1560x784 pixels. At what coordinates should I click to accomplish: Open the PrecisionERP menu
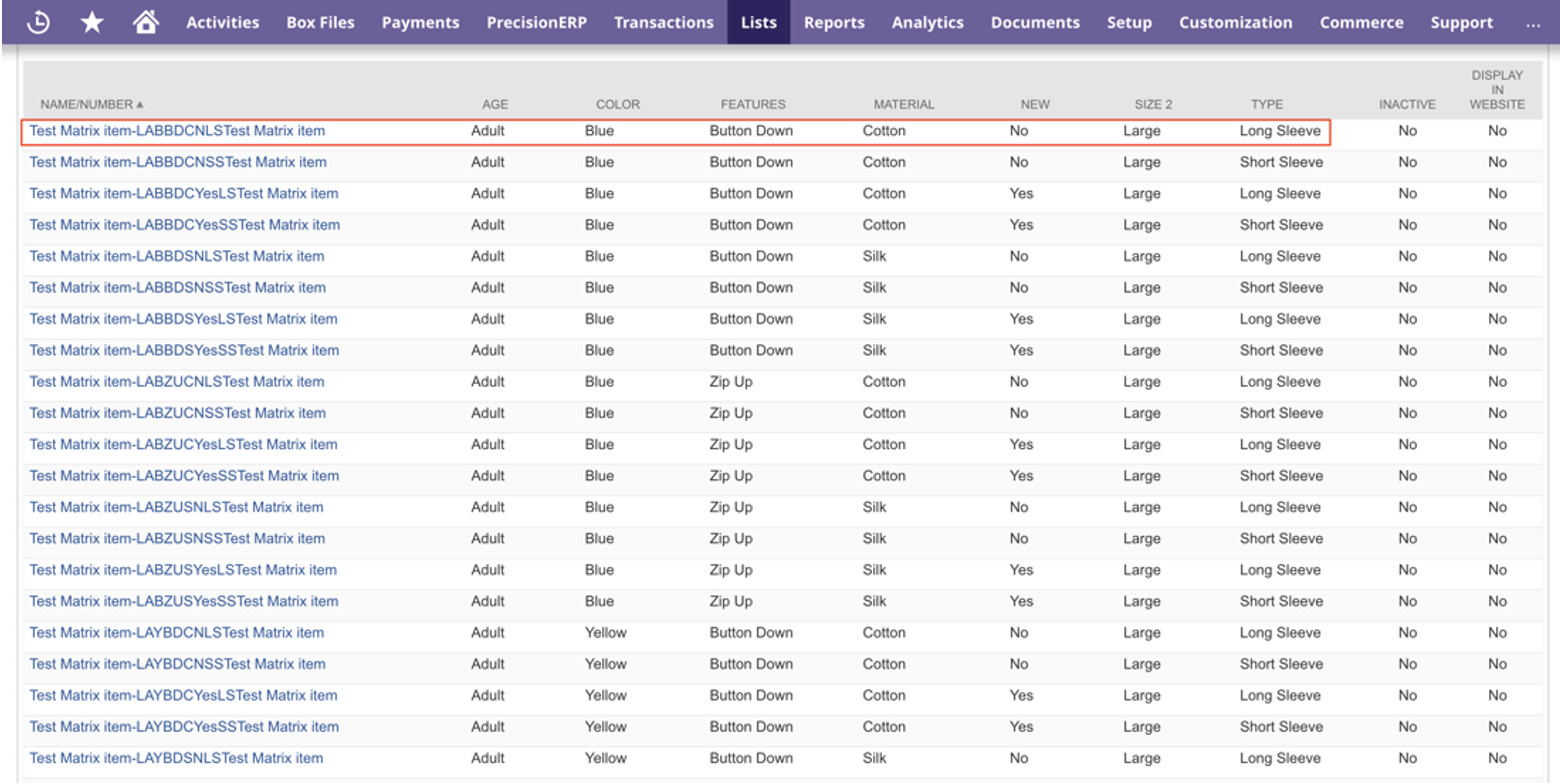pyautogui.click(x=536, y=22)
